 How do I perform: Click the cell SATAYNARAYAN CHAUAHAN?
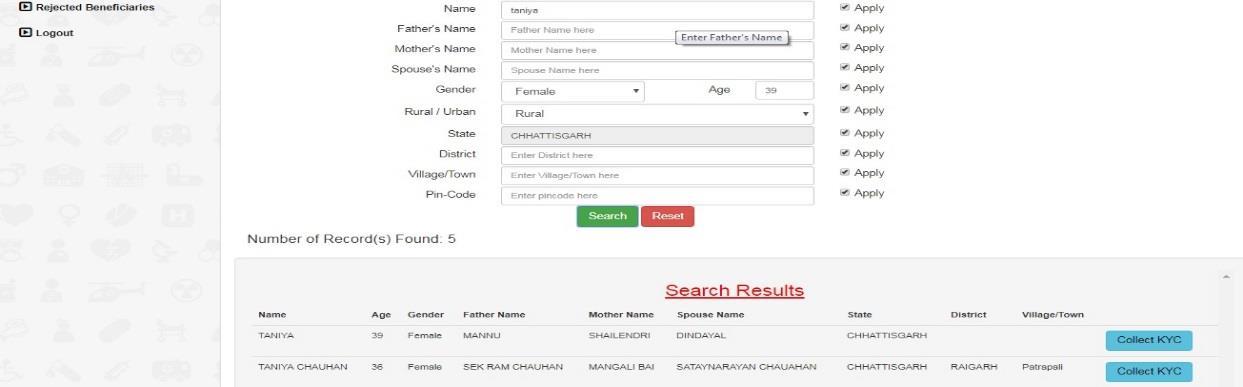[747, 367]
